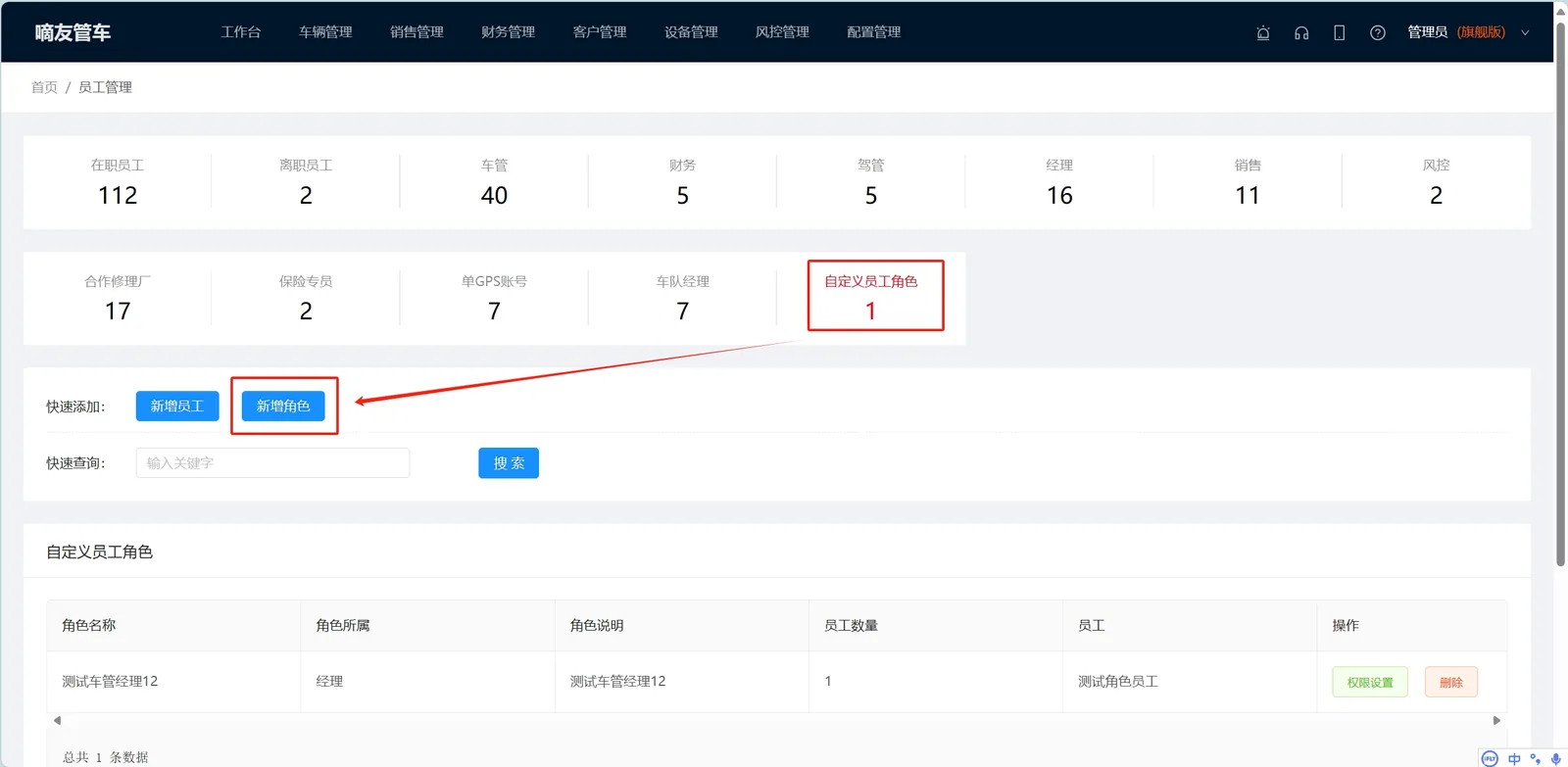Select the 财务 5 statistic
The width and height of the screenshot is (1568, 767).
click(x=682, y=182)
